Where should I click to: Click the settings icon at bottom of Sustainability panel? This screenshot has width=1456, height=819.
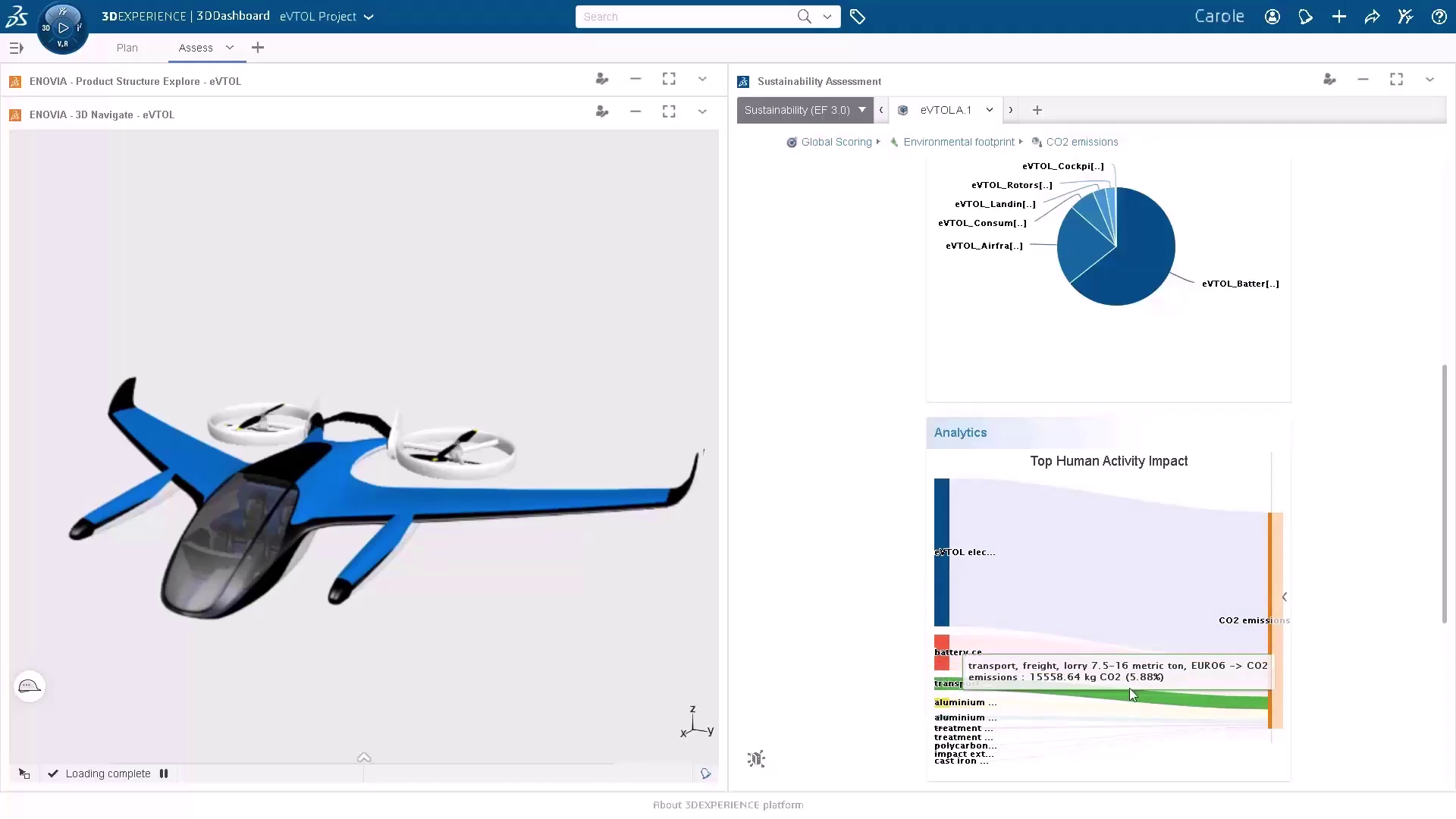coord(756,759)
